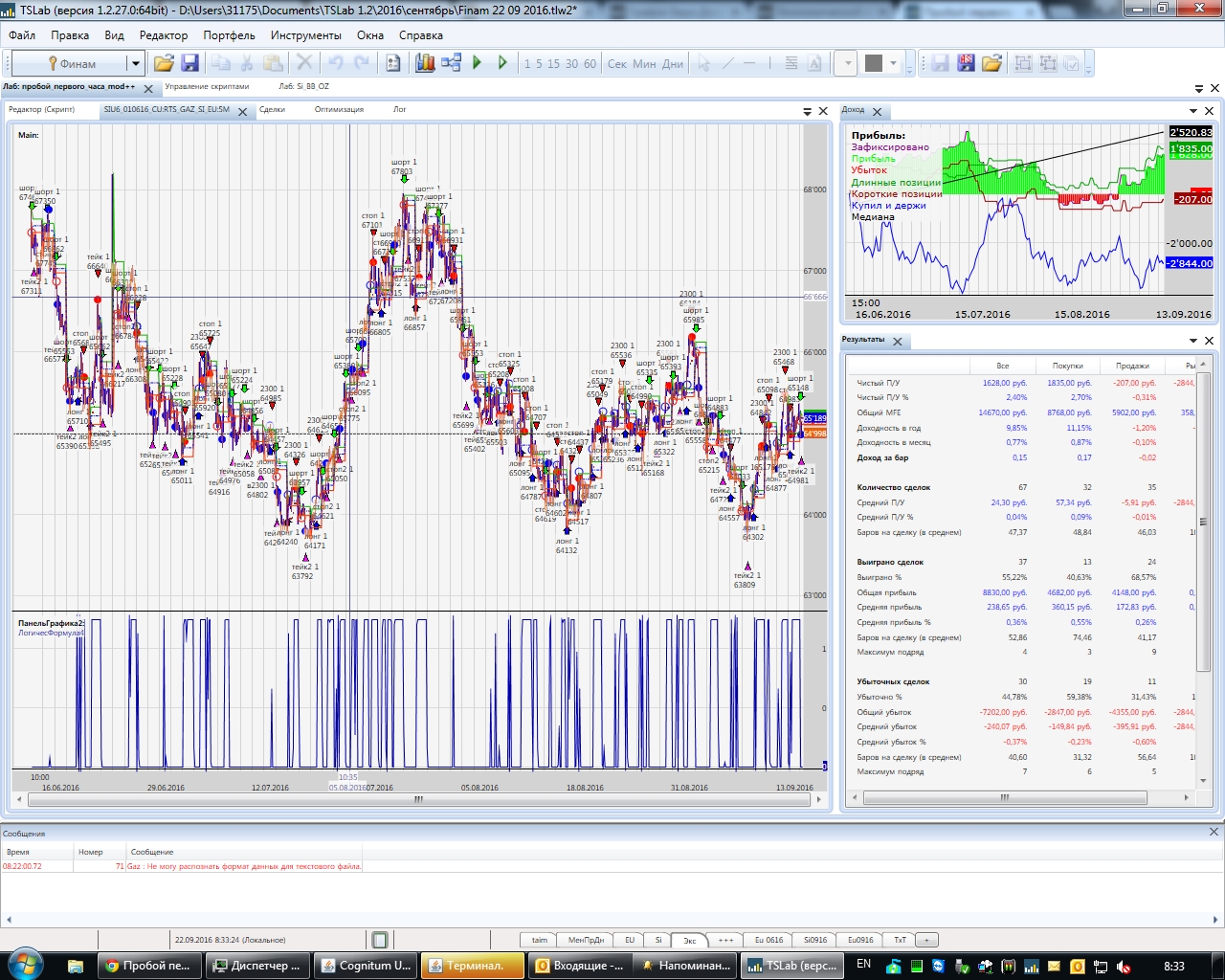Open the Управление скриптами tab
The image size is (1225, 980).
tap(207, 87)
